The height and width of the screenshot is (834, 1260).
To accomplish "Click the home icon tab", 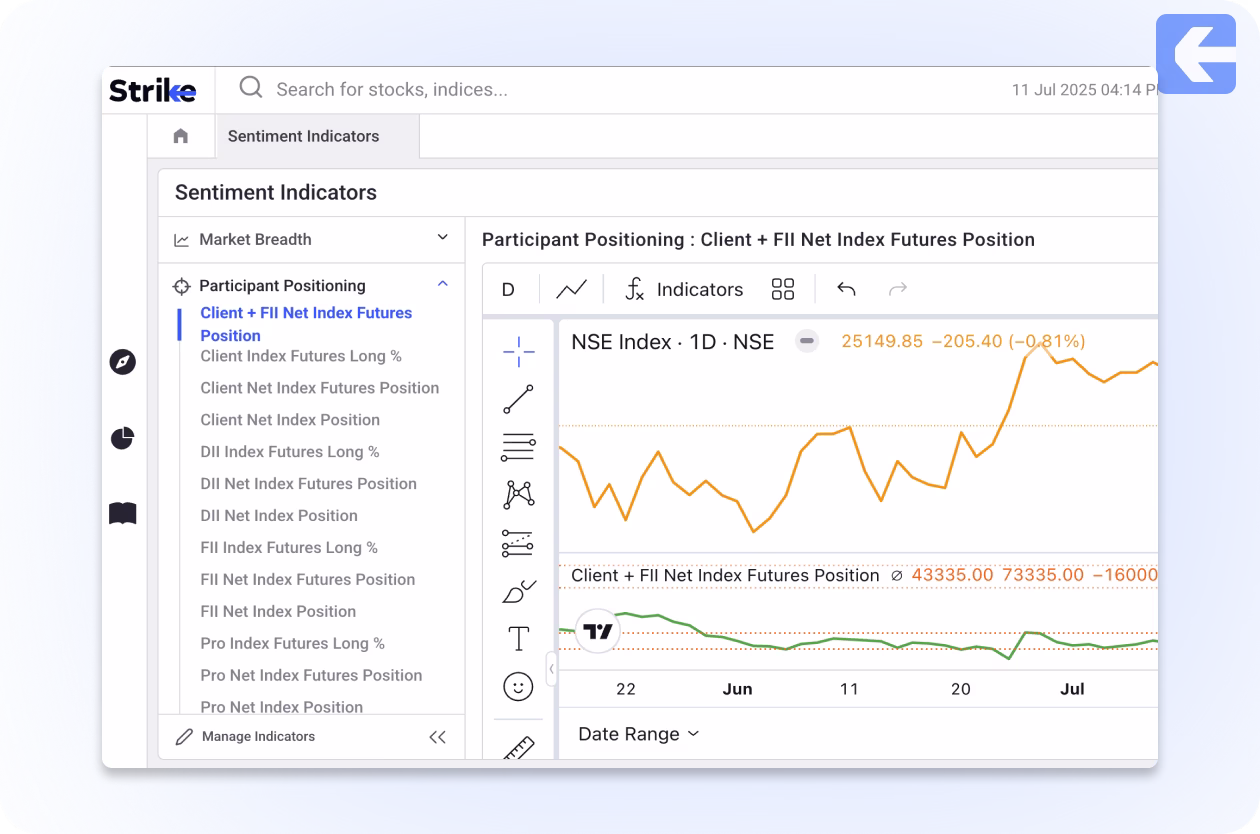I will [181, 136].
